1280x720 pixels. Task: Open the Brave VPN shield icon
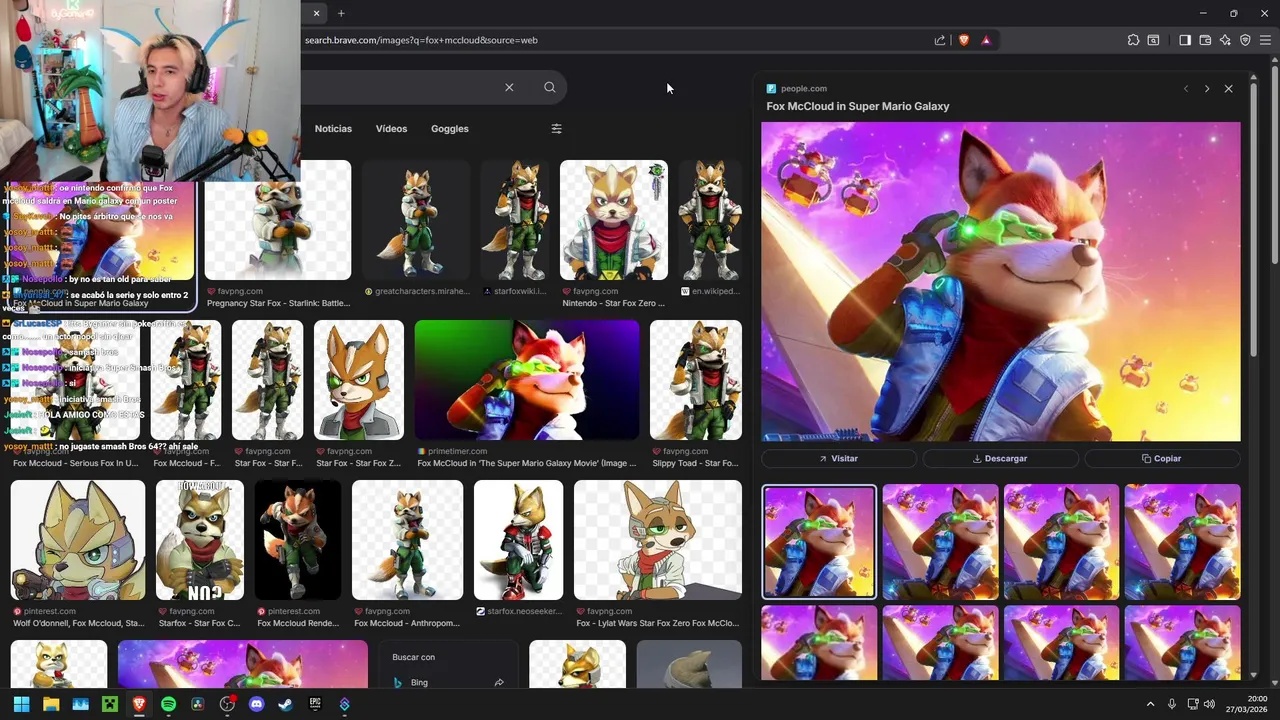[1245, 40]
